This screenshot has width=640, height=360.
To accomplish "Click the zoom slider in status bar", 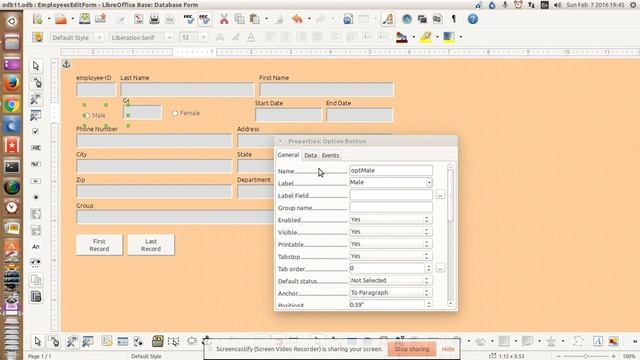I will click(586, 356).
